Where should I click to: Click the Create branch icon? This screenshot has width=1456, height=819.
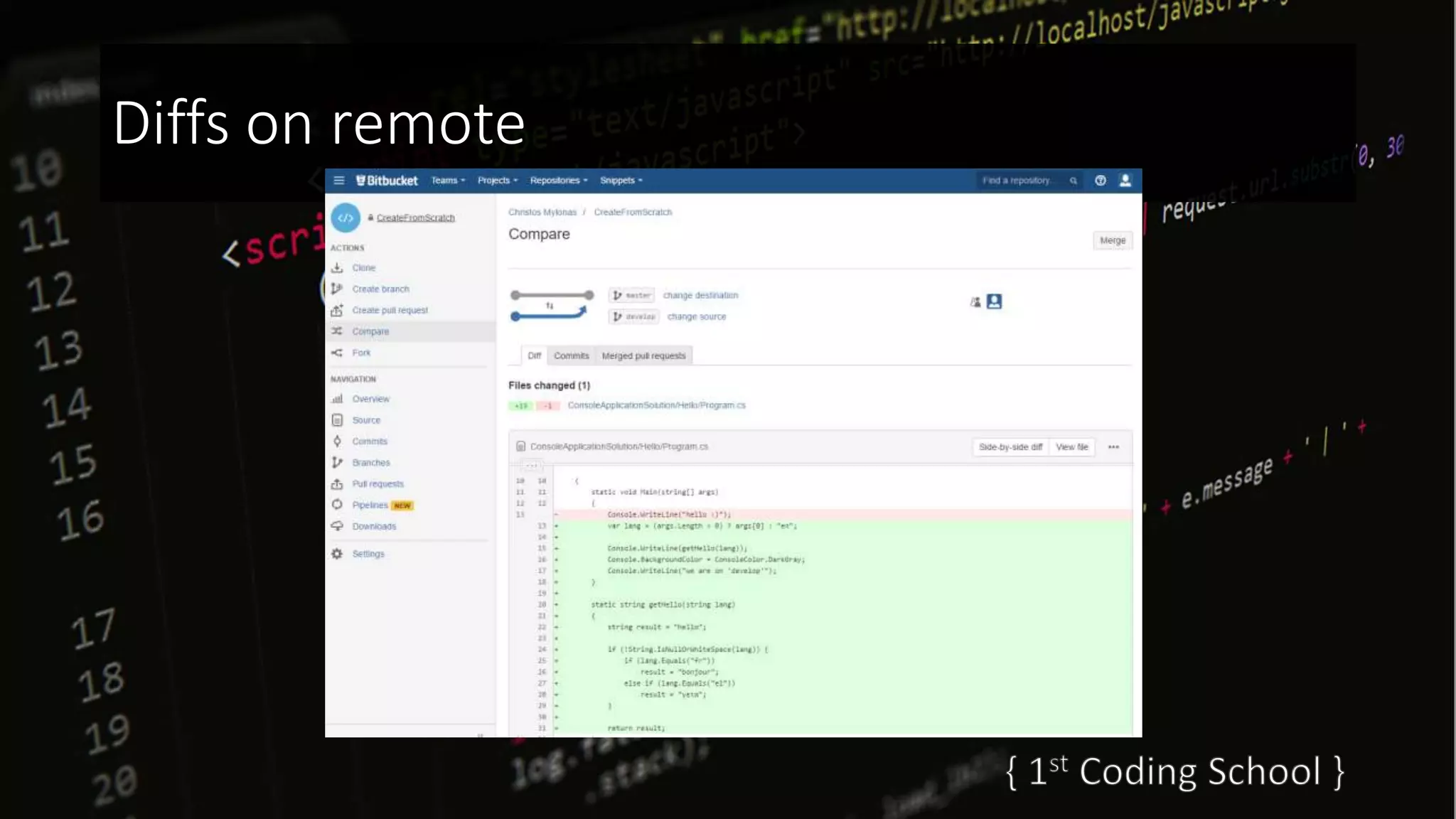click(337, 289)
